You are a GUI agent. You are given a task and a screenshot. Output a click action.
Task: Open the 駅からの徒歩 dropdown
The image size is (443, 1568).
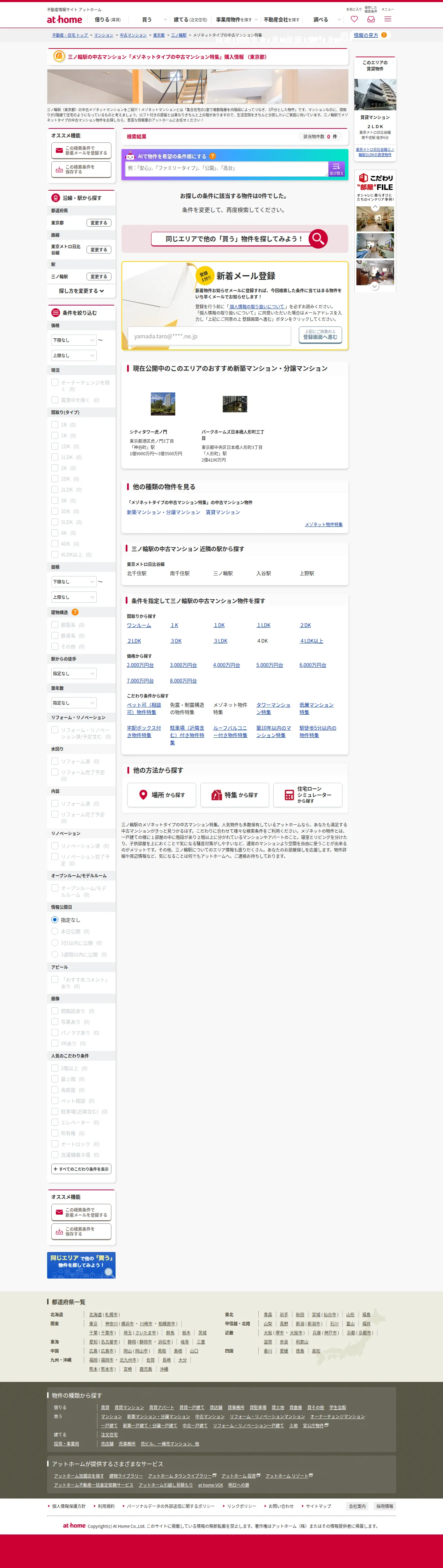pos(74,674)
